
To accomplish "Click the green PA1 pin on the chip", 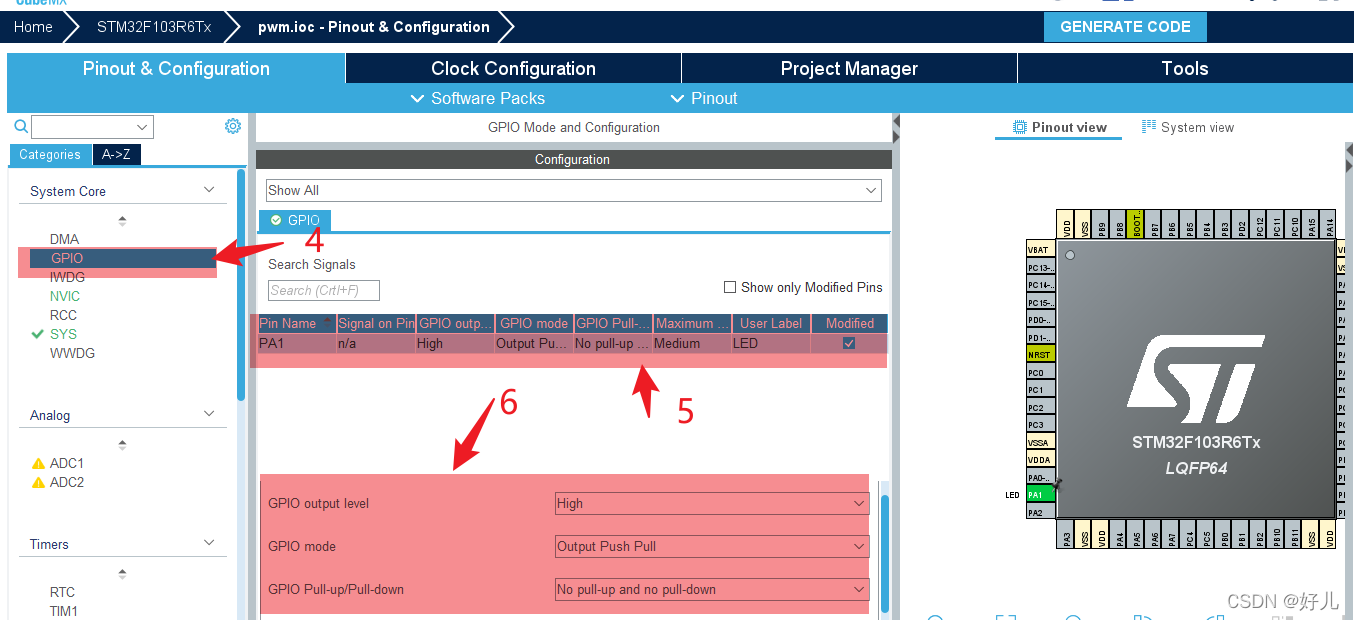I will [1041, 494].
